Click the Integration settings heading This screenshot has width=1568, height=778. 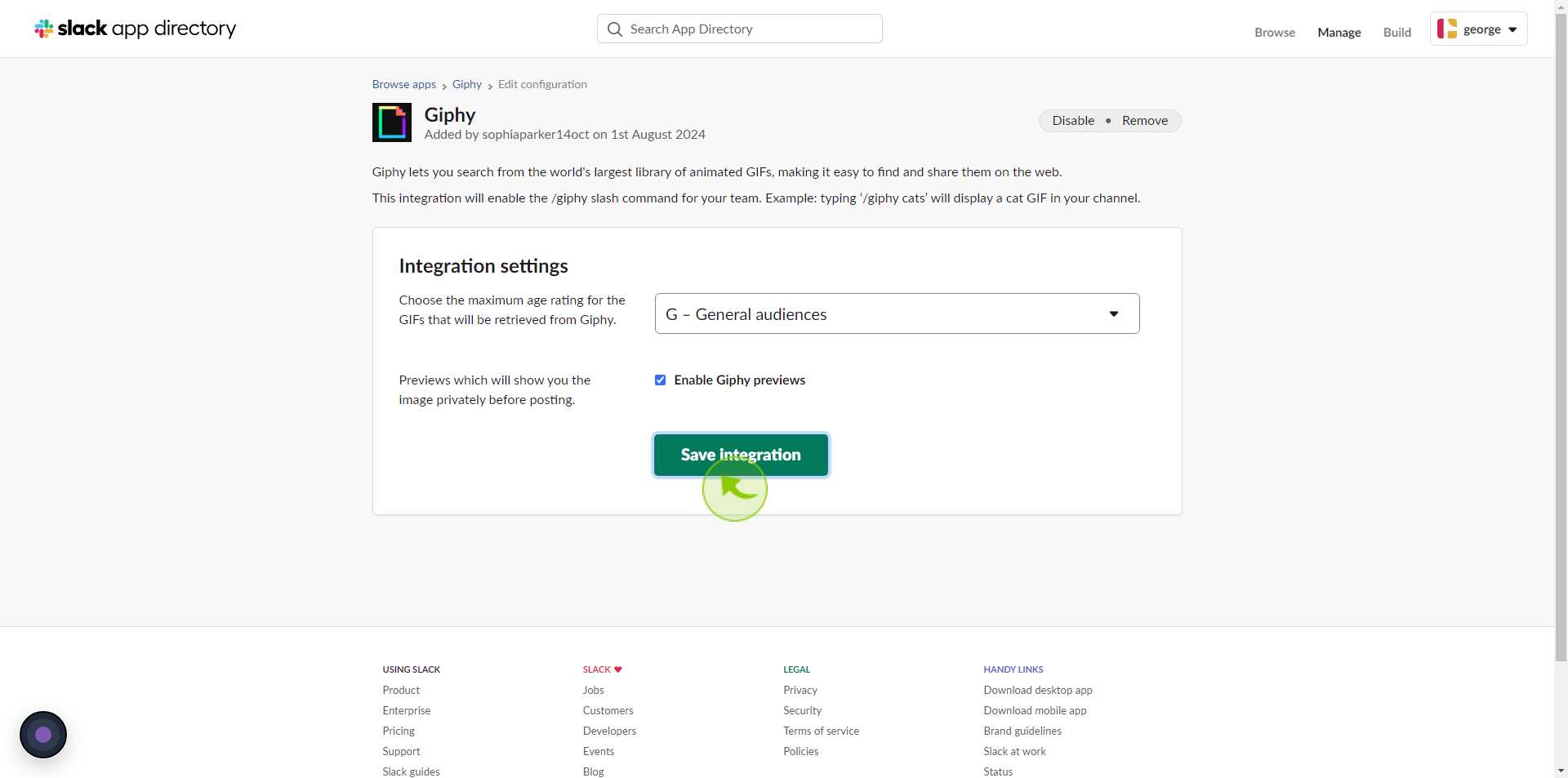[483, 266]
